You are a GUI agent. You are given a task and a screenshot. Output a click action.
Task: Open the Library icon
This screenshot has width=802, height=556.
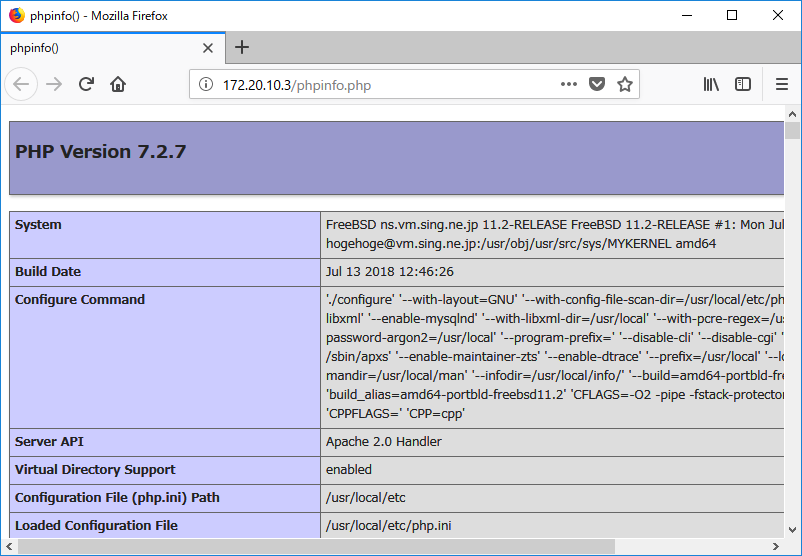[711, 84]
